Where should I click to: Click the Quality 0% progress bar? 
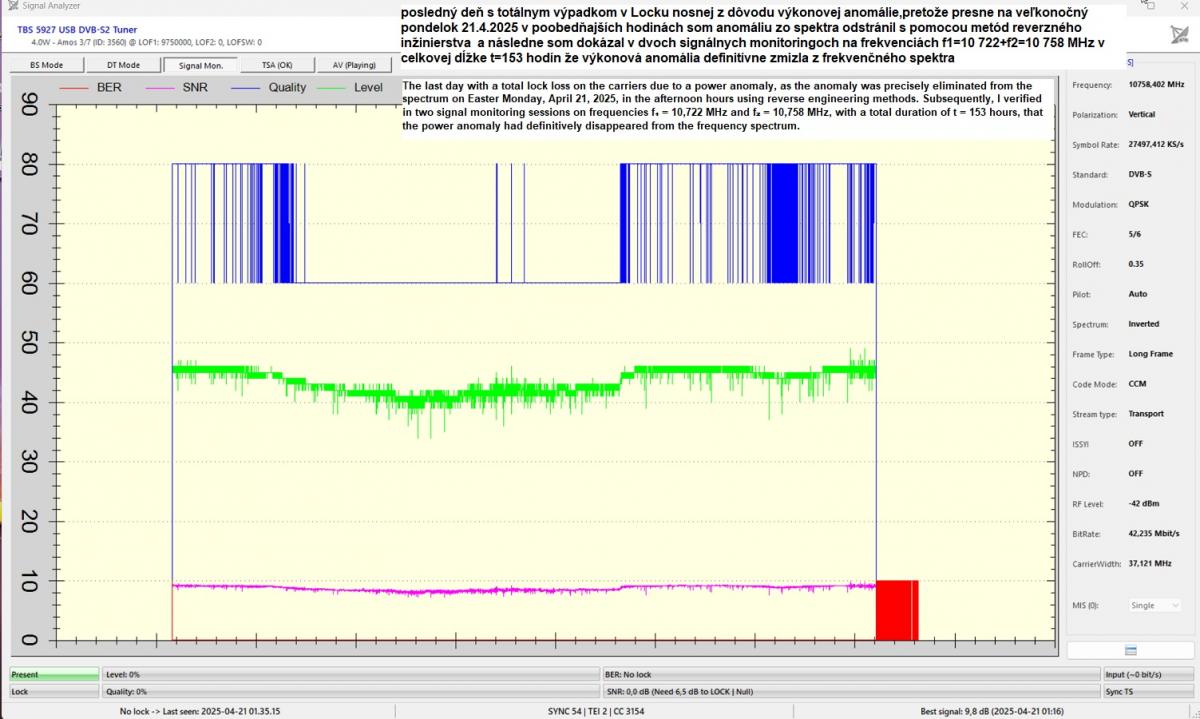point(350,691)
